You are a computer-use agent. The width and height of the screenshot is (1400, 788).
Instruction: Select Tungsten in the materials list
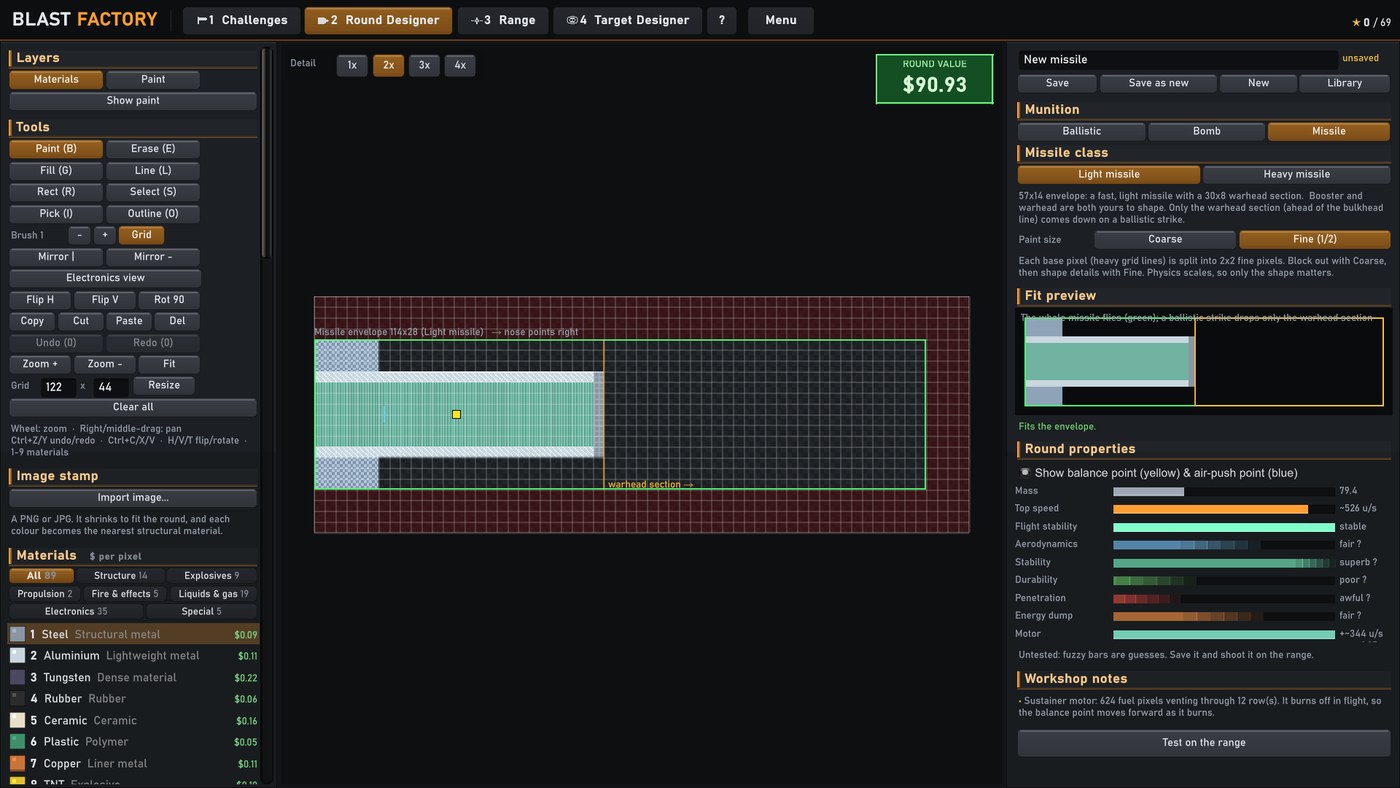(133, 677)
